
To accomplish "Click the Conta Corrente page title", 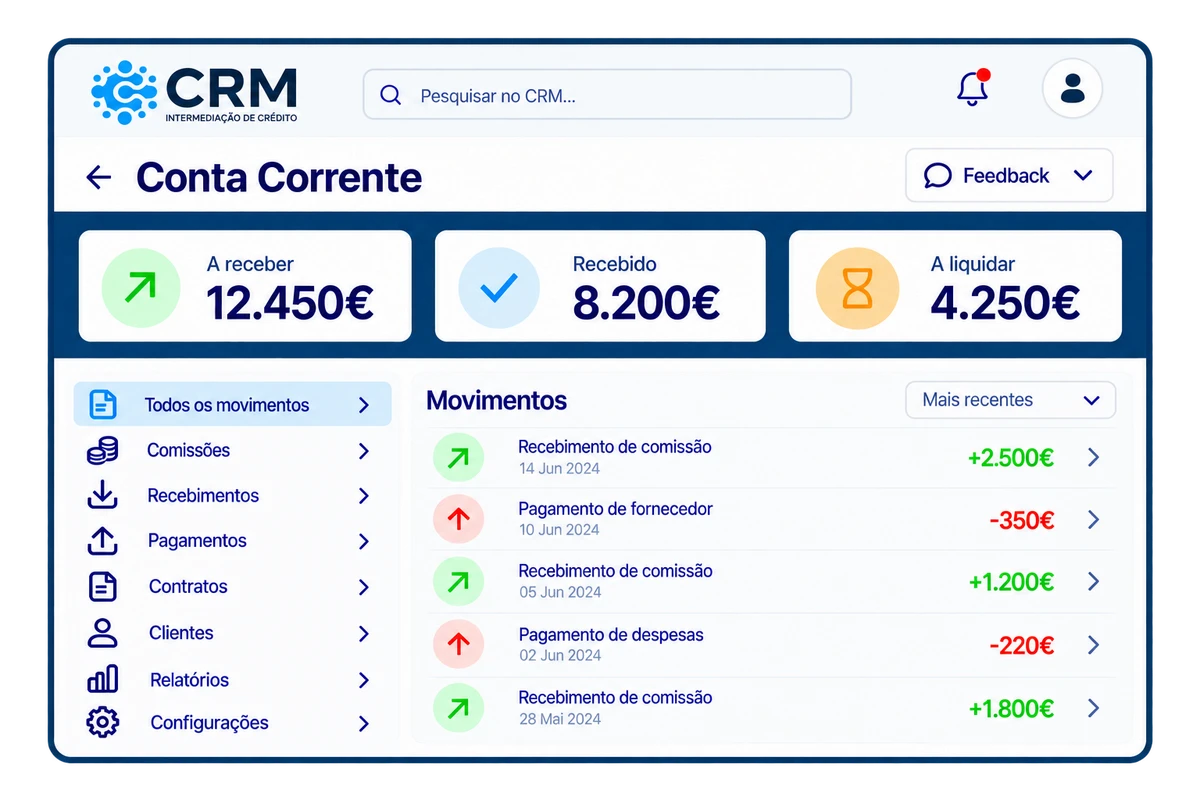I will pos(279,178).
